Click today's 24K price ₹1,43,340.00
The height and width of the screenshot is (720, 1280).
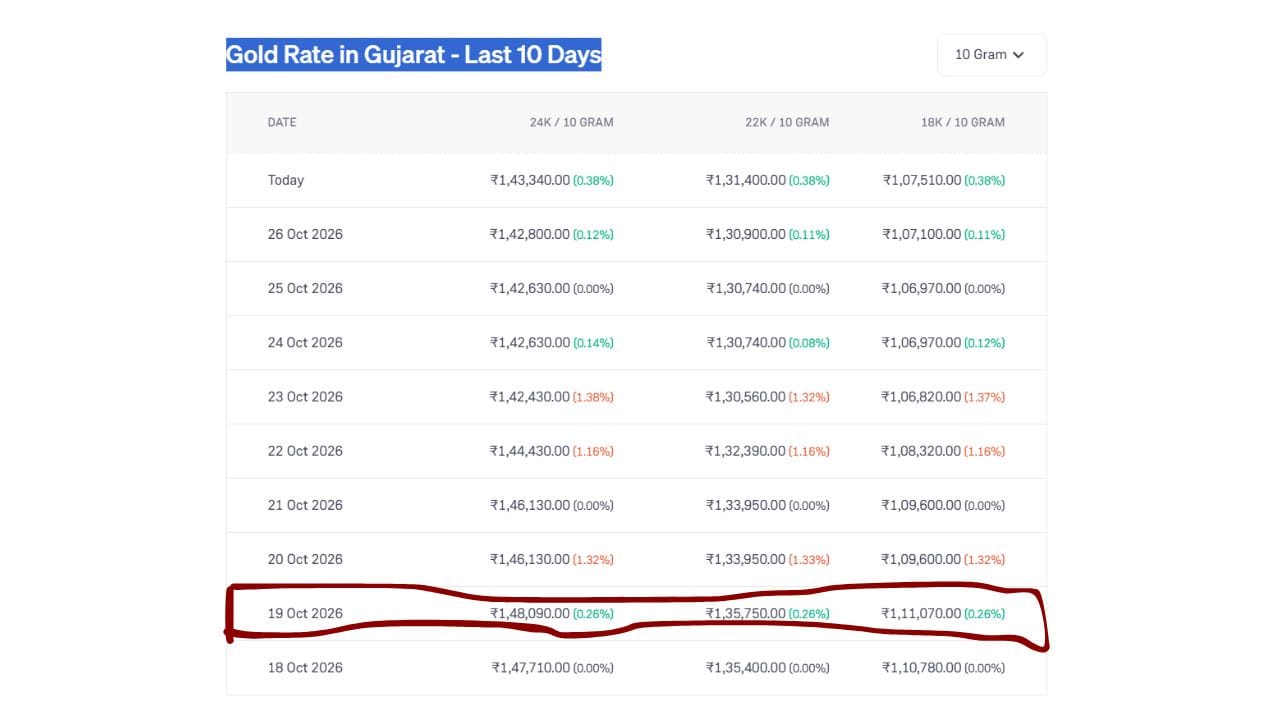(530, 180)
